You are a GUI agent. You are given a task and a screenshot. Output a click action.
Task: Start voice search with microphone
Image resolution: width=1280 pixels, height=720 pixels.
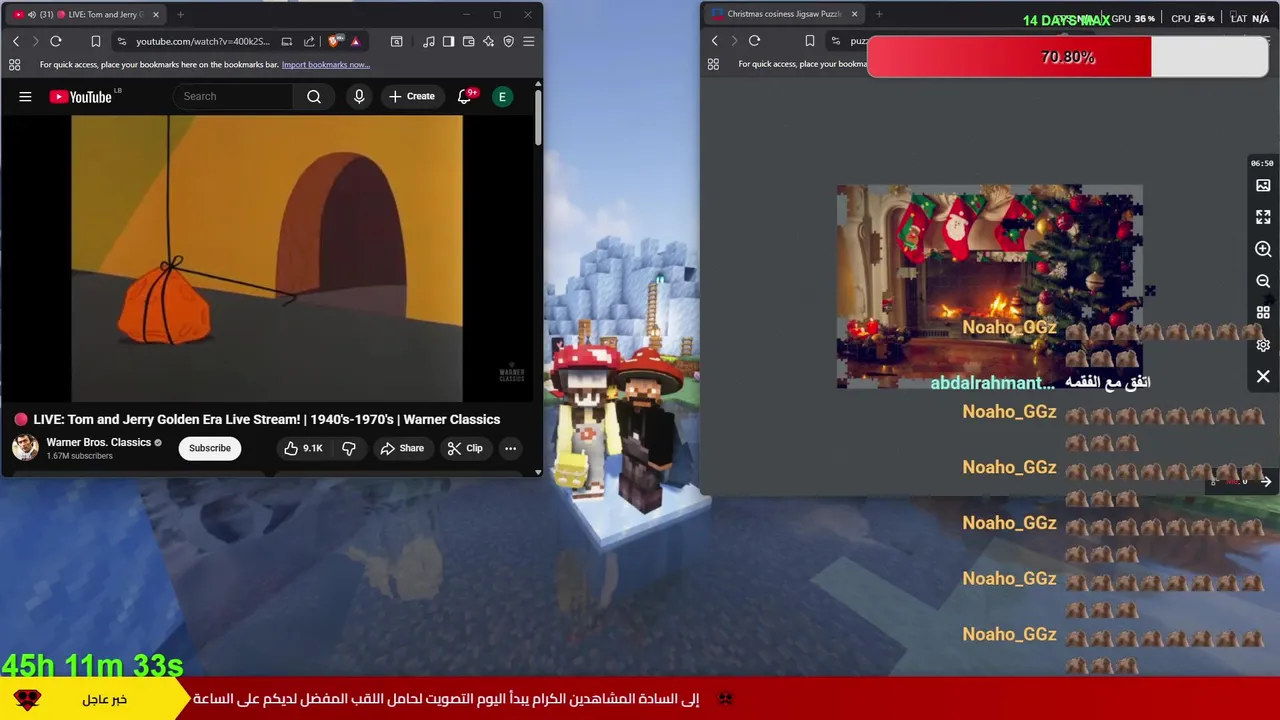(x=359, y=96)
